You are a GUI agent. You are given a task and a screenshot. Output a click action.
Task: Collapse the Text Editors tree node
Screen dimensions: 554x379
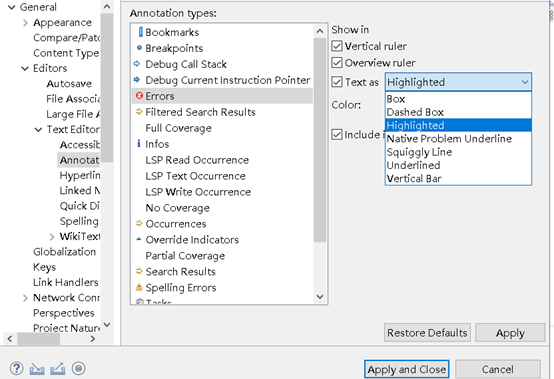tap(38, 130)
